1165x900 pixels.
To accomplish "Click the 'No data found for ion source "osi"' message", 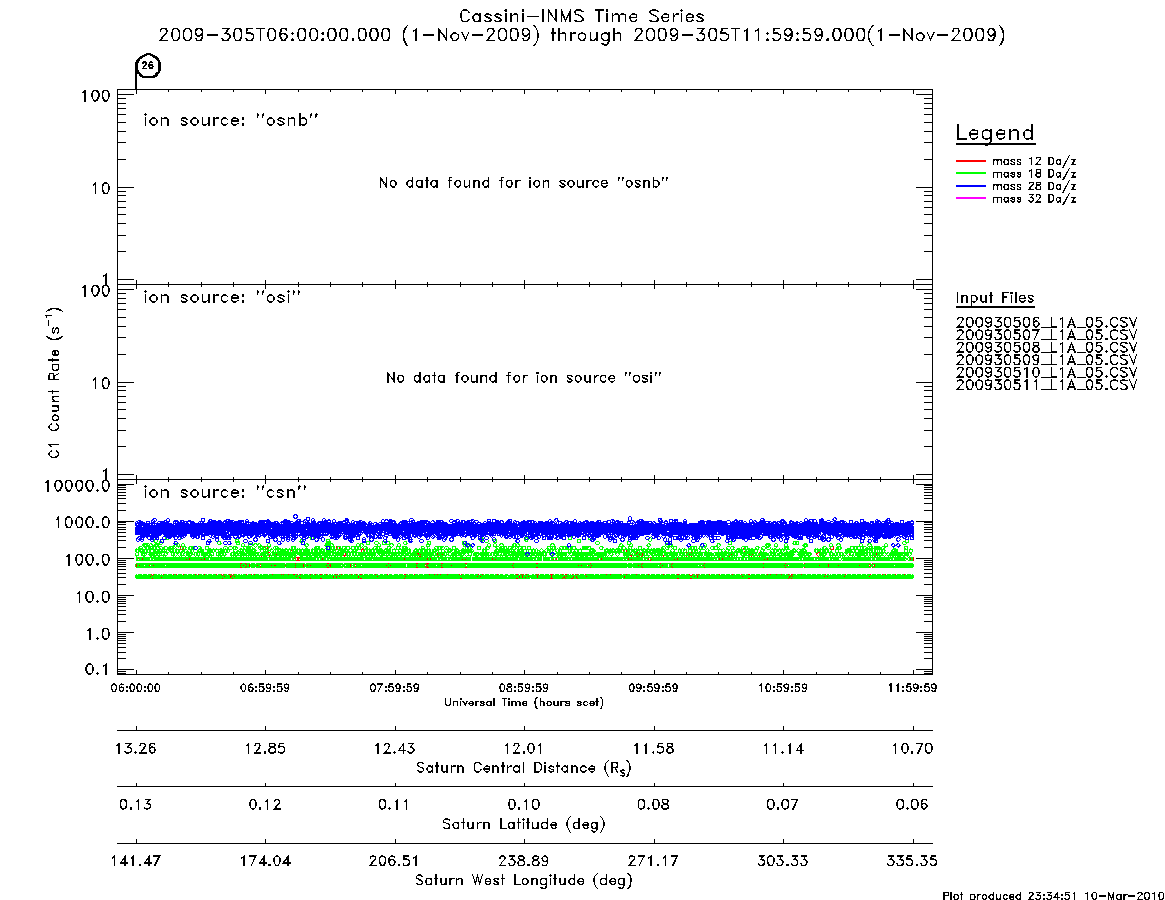I will 524,378.
